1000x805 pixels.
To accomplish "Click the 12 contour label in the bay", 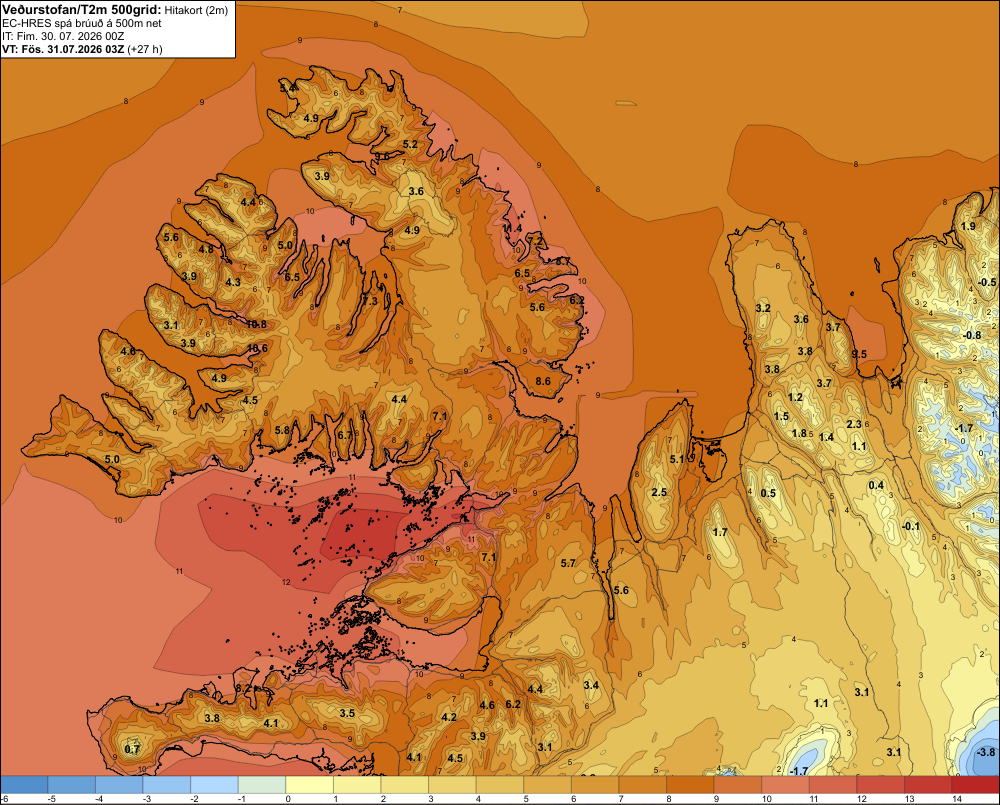I will 286,582.
